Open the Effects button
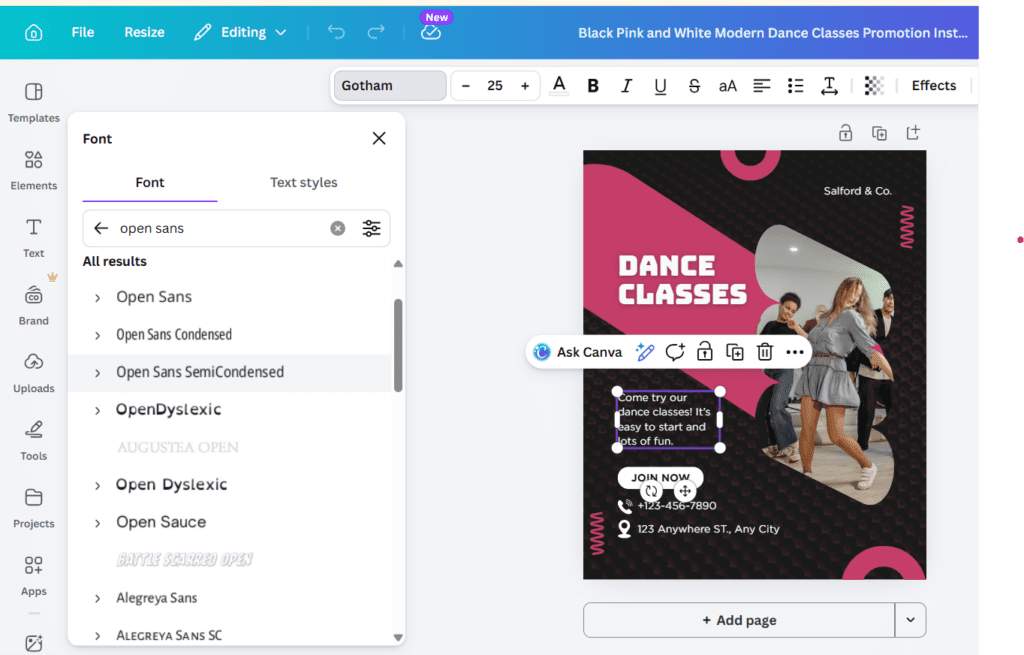Screen dimensions: 1024x655 [933, 86]
